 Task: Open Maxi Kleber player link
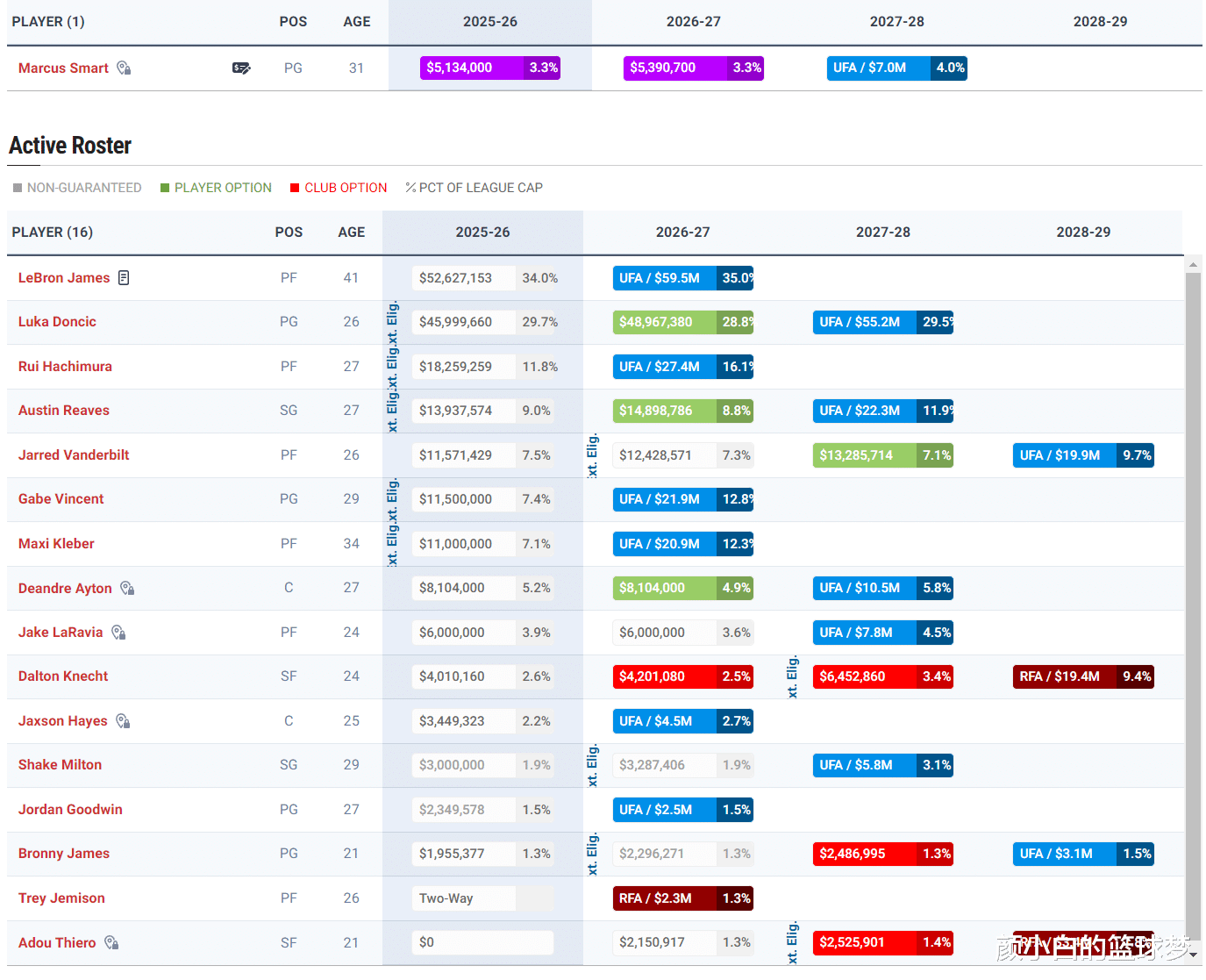[x=56, y=543]
